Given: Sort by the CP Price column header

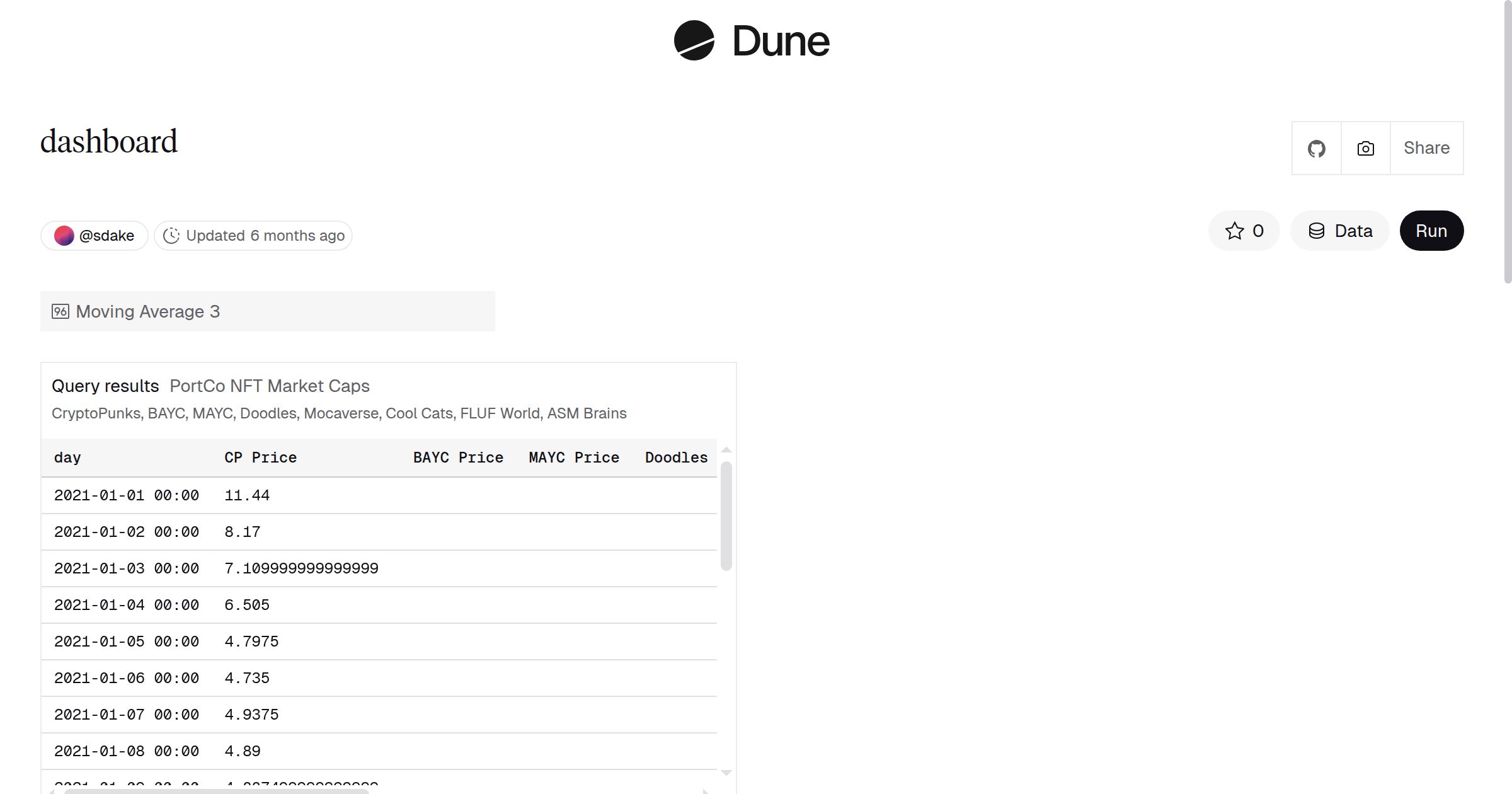Looking at the screenshot, I should [x=260, y=457].
